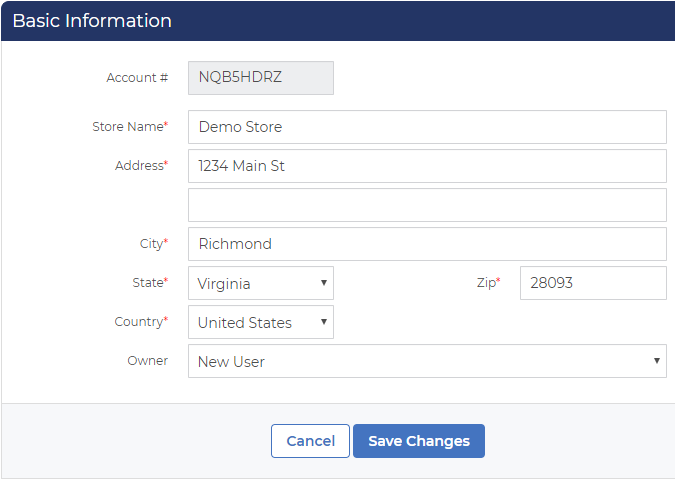Click the City label
Viewport: 675px width, 480px height.
pos(152,244)
